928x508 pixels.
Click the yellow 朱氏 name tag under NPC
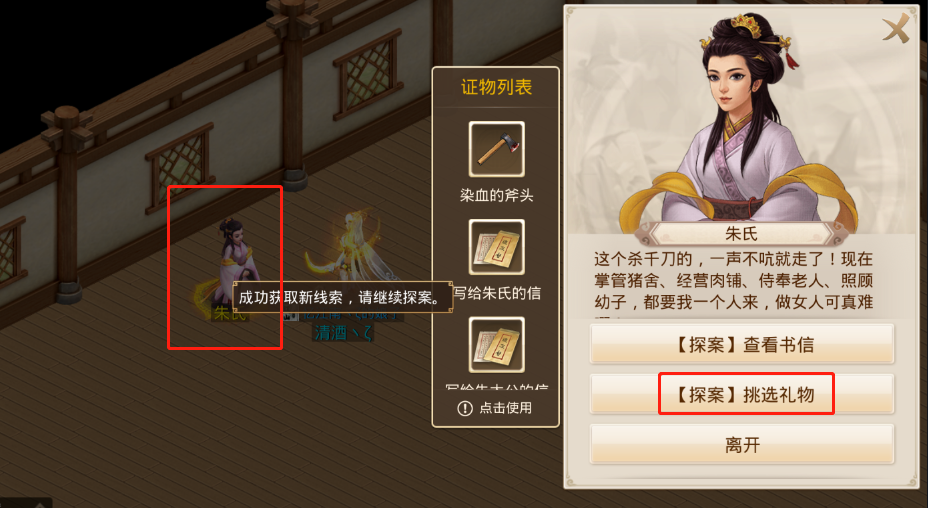tap(229, 313)
